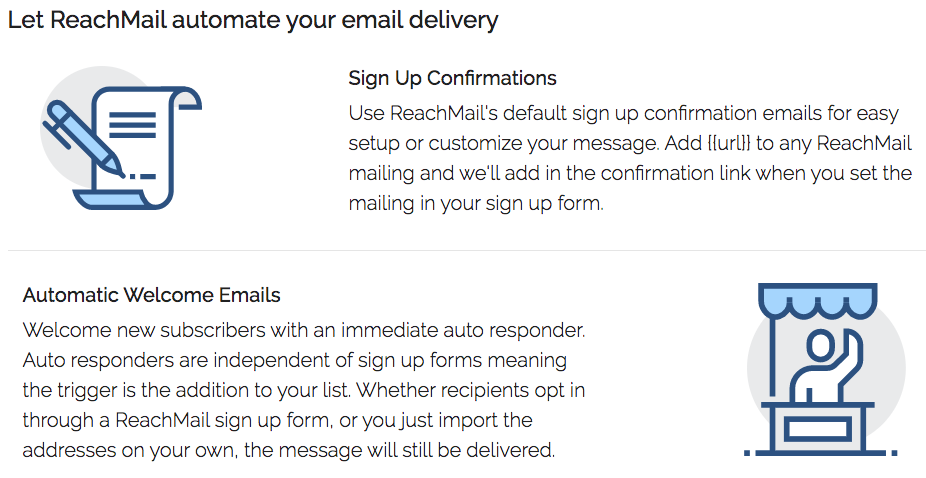Click the "Automatic Welcome Emails" heading

151,295
